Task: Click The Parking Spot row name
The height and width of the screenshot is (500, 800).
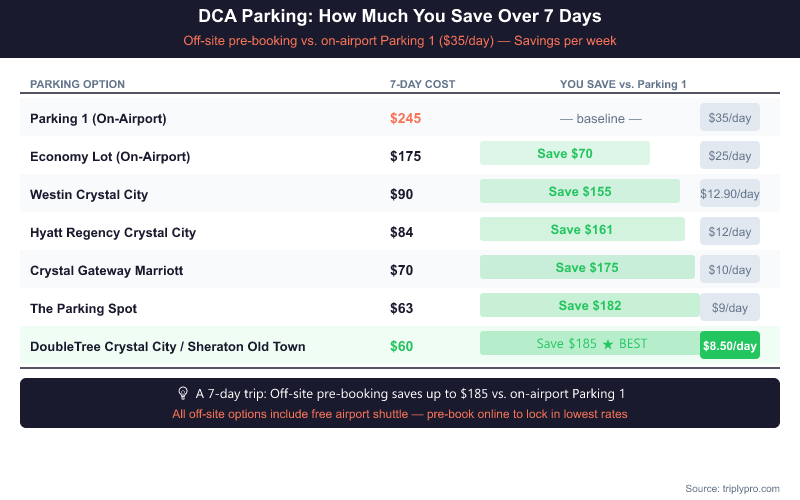Action: pyautogui.click(x=84, y=308)
